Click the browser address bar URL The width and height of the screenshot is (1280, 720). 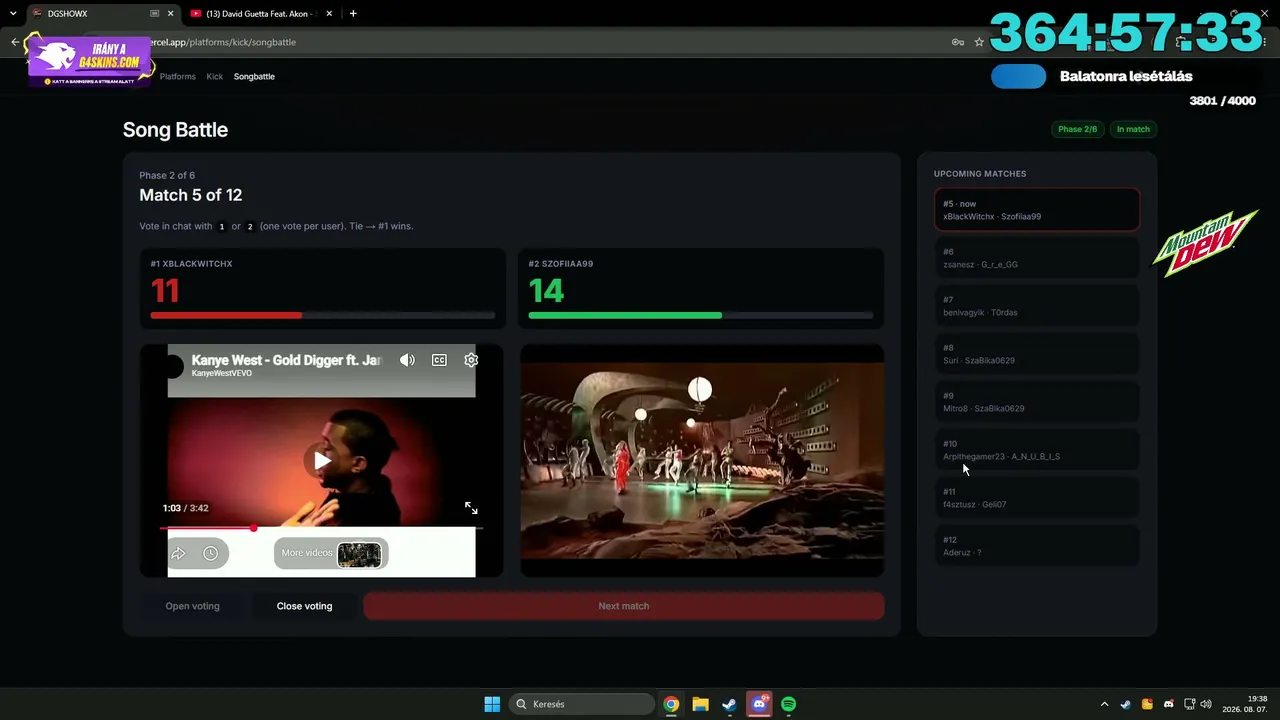pyautogui.click(x=222, y=42)
